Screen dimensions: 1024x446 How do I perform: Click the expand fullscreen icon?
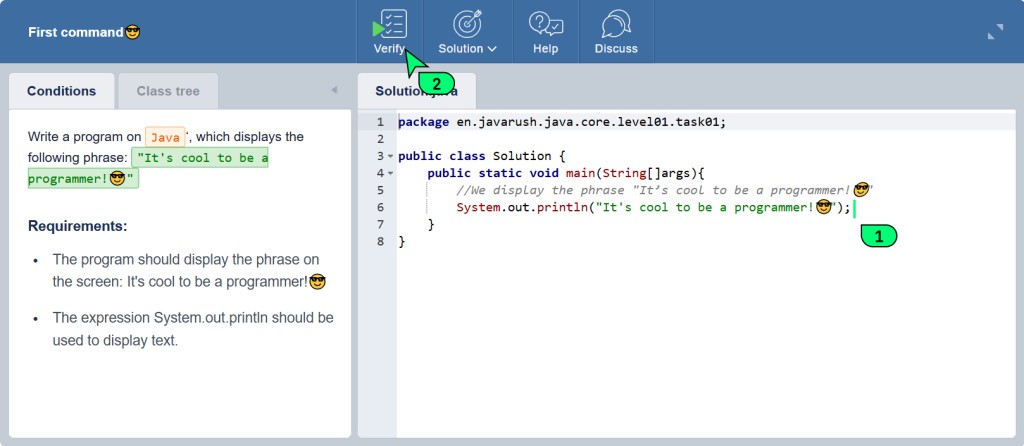coord(995,32)
